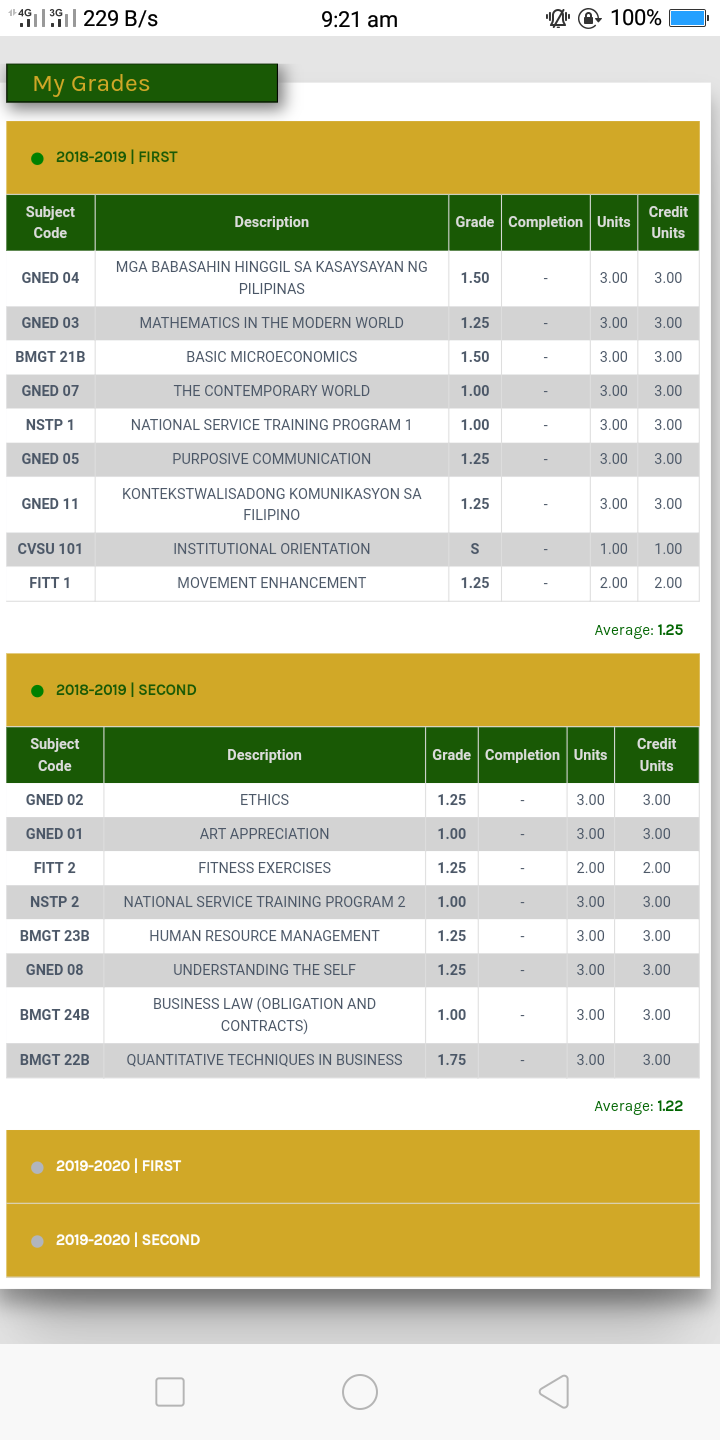Tap the recent apps square button

[x=170, y=1391]
